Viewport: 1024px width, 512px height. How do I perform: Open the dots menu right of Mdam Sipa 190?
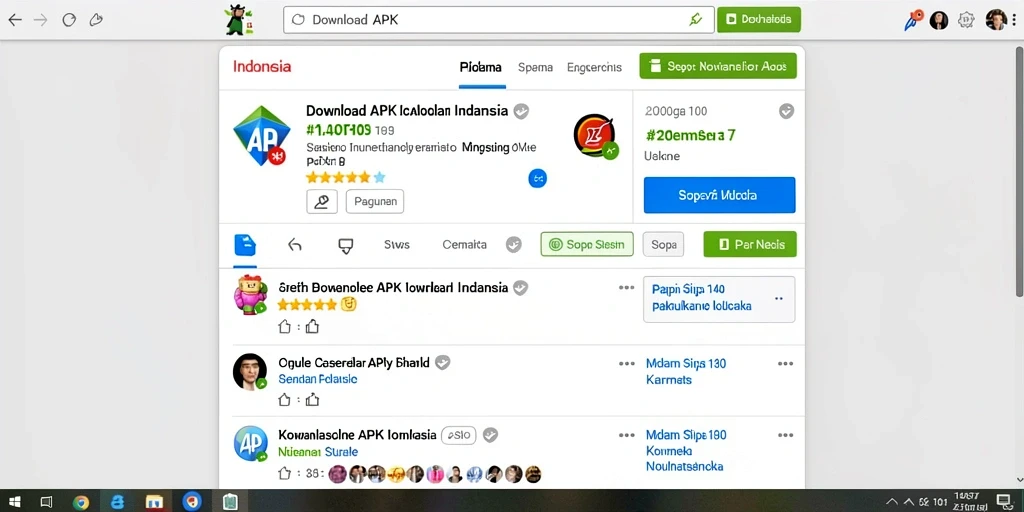[x=785, y=435]
